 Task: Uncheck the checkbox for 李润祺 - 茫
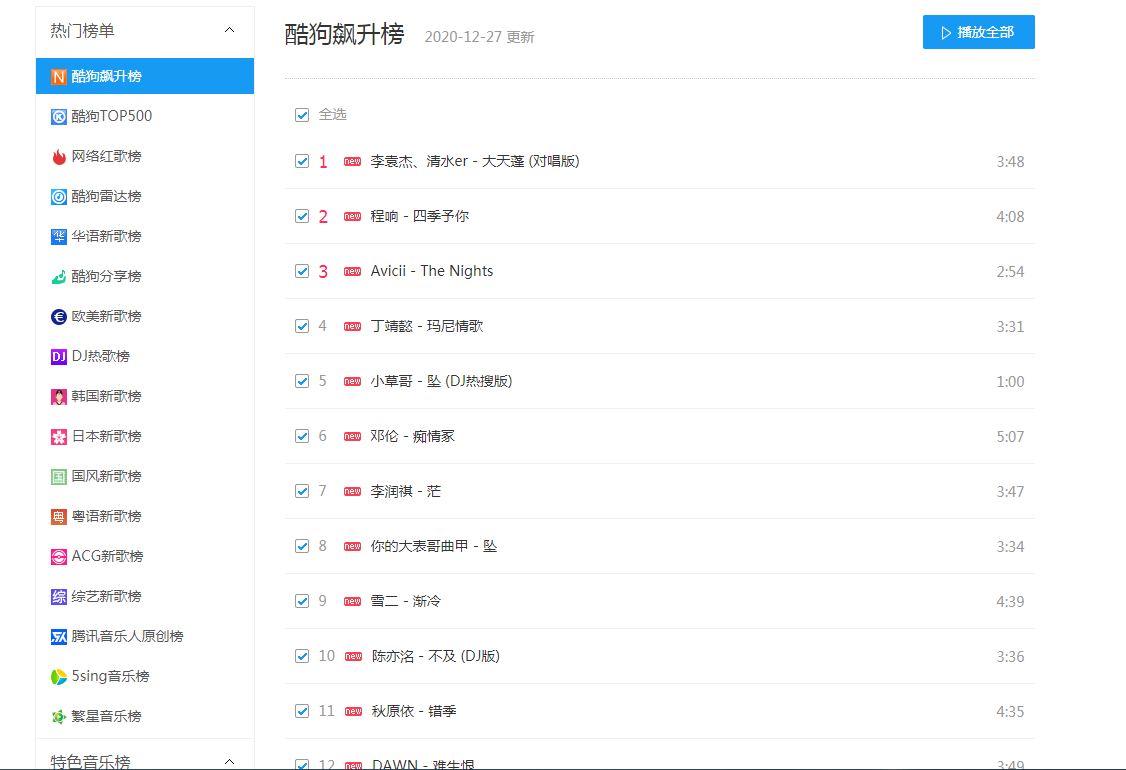[302, 491]
